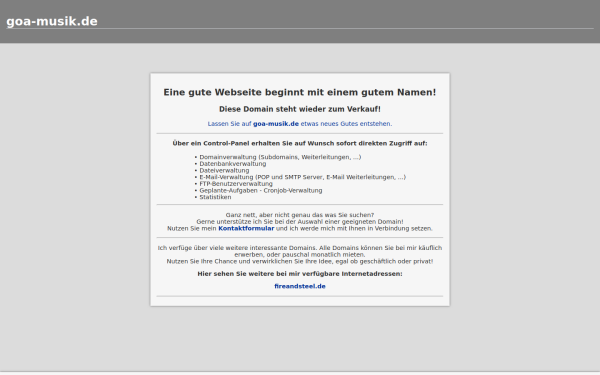The image size is (600, 375).
Task: Select heading 'Eine gute Webseite beginnt mit einem gutem Namen!'
Action: [300, 92]
